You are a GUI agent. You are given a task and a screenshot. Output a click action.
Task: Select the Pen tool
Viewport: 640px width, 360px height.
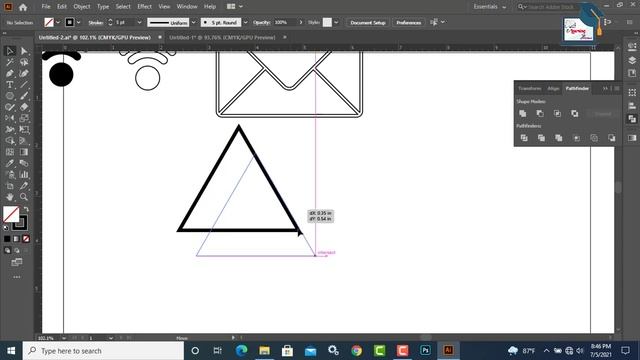coord(10,73)
